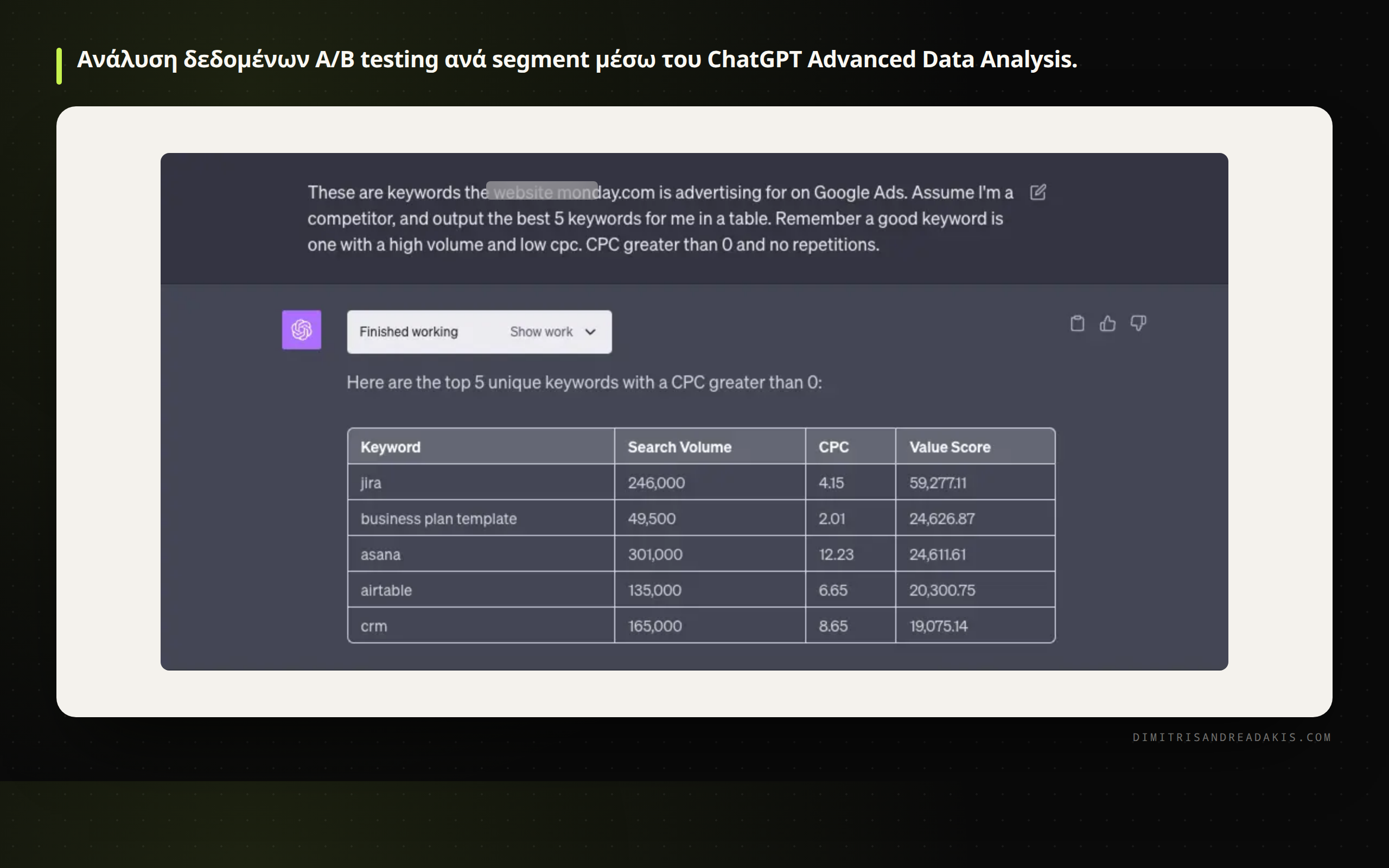Expand the Show work dropdown
The height and width of the screenshot is (868, 1389).
pos(553,332)
